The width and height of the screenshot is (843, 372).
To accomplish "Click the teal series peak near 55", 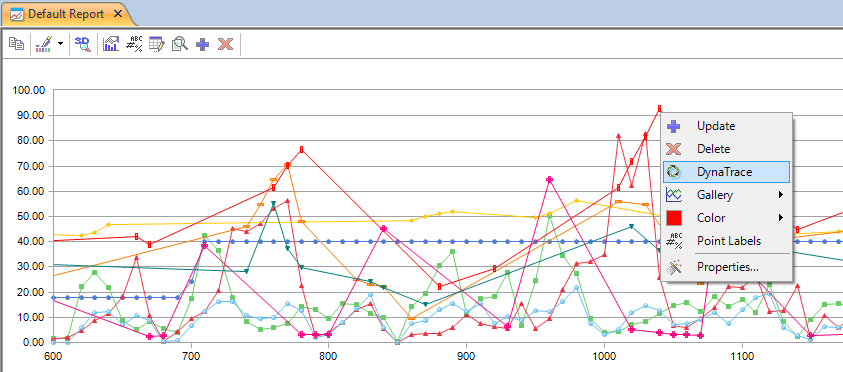I will (x=274, y=204).
